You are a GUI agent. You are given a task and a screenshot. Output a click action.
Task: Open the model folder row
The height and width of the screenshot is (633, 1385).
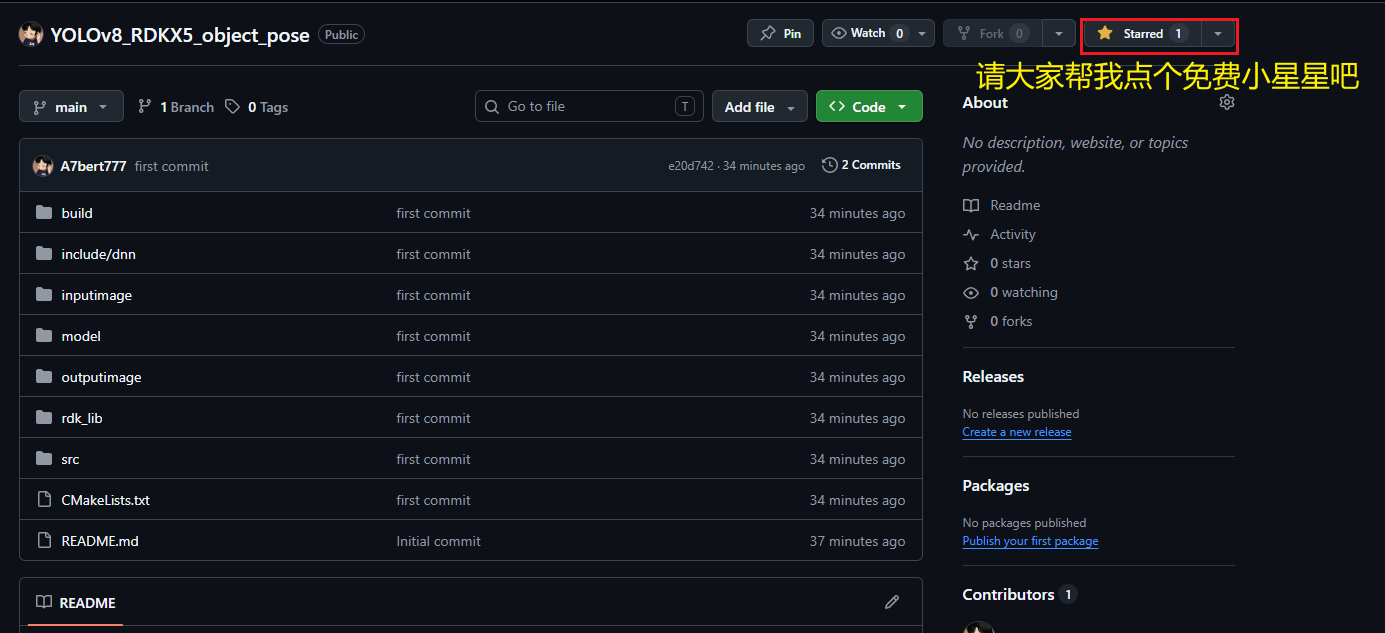pyautogui.click(x=470, y=336)
